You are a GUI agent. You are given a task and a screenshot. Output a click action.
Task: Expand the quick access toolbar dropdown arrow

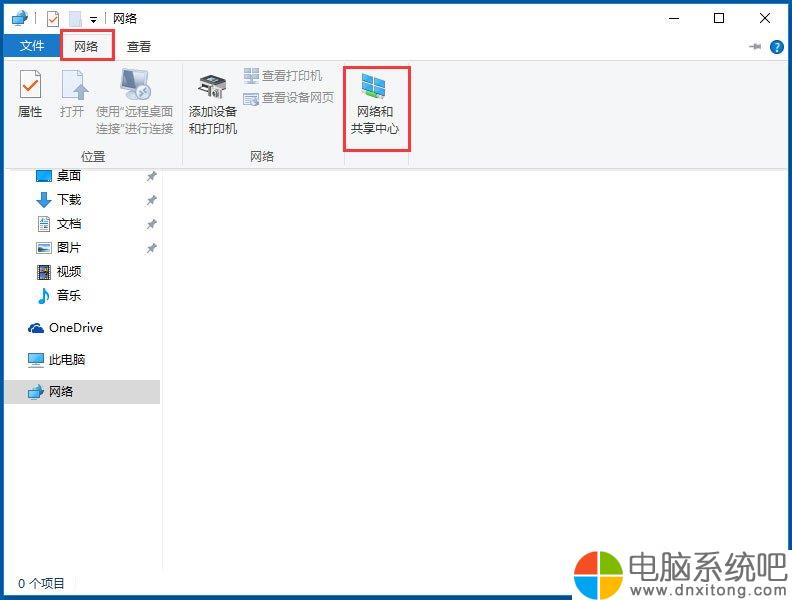coord(93,20)
